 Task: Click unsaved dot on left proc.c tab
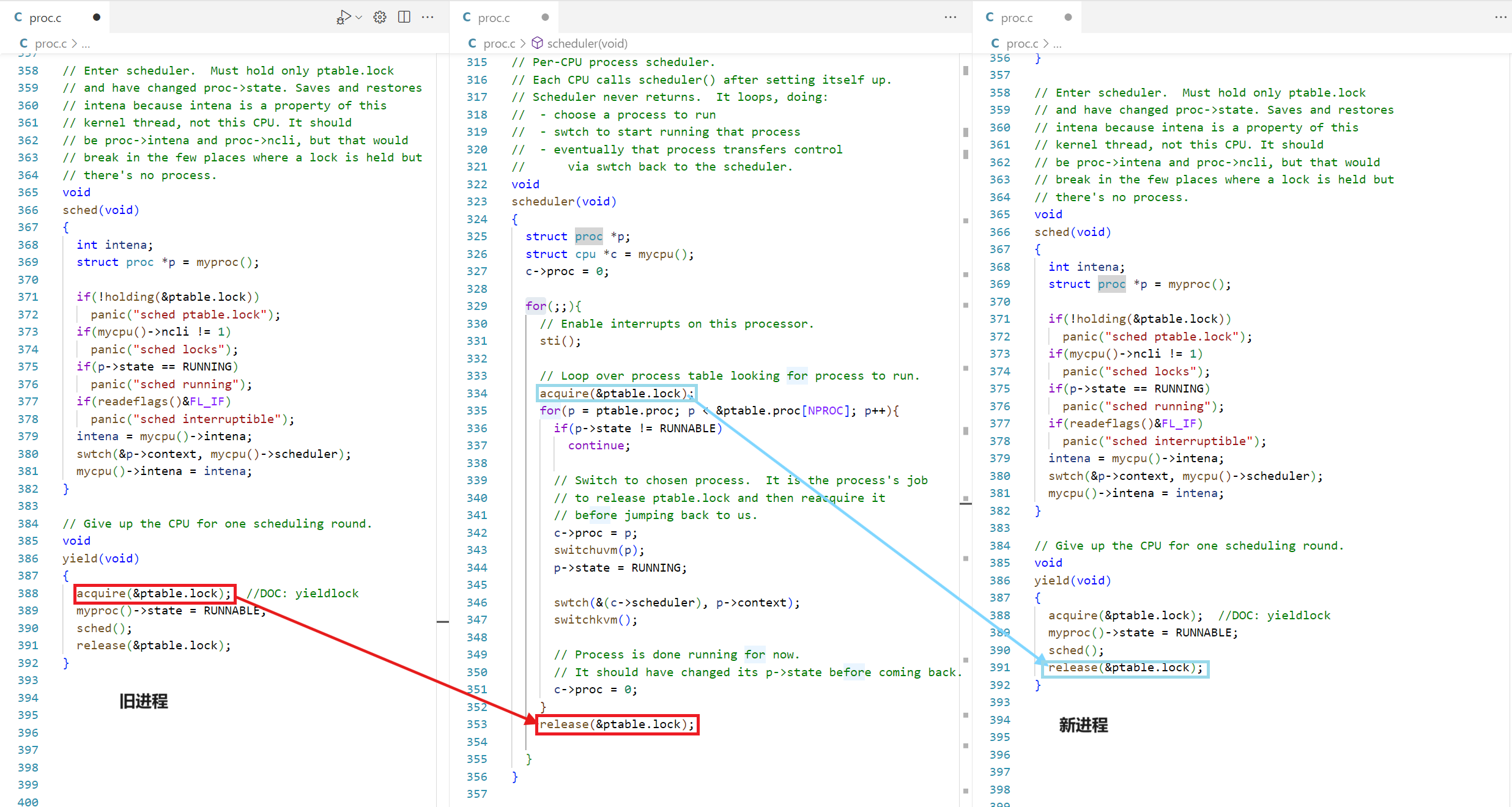tap(97, 17)
